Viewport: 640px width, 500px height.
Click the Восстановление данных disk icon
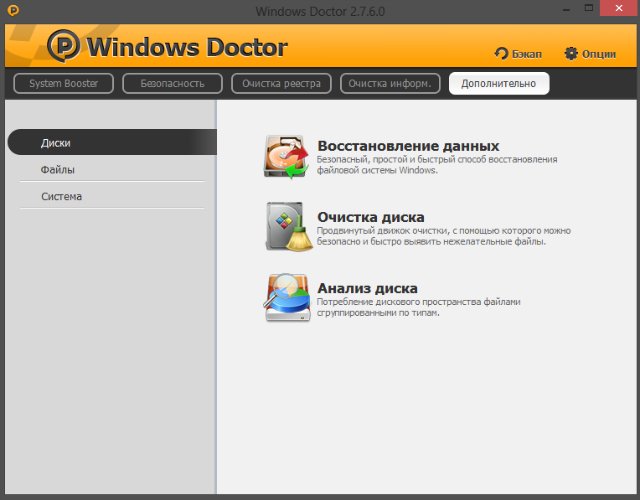click(x=286, y=157)
